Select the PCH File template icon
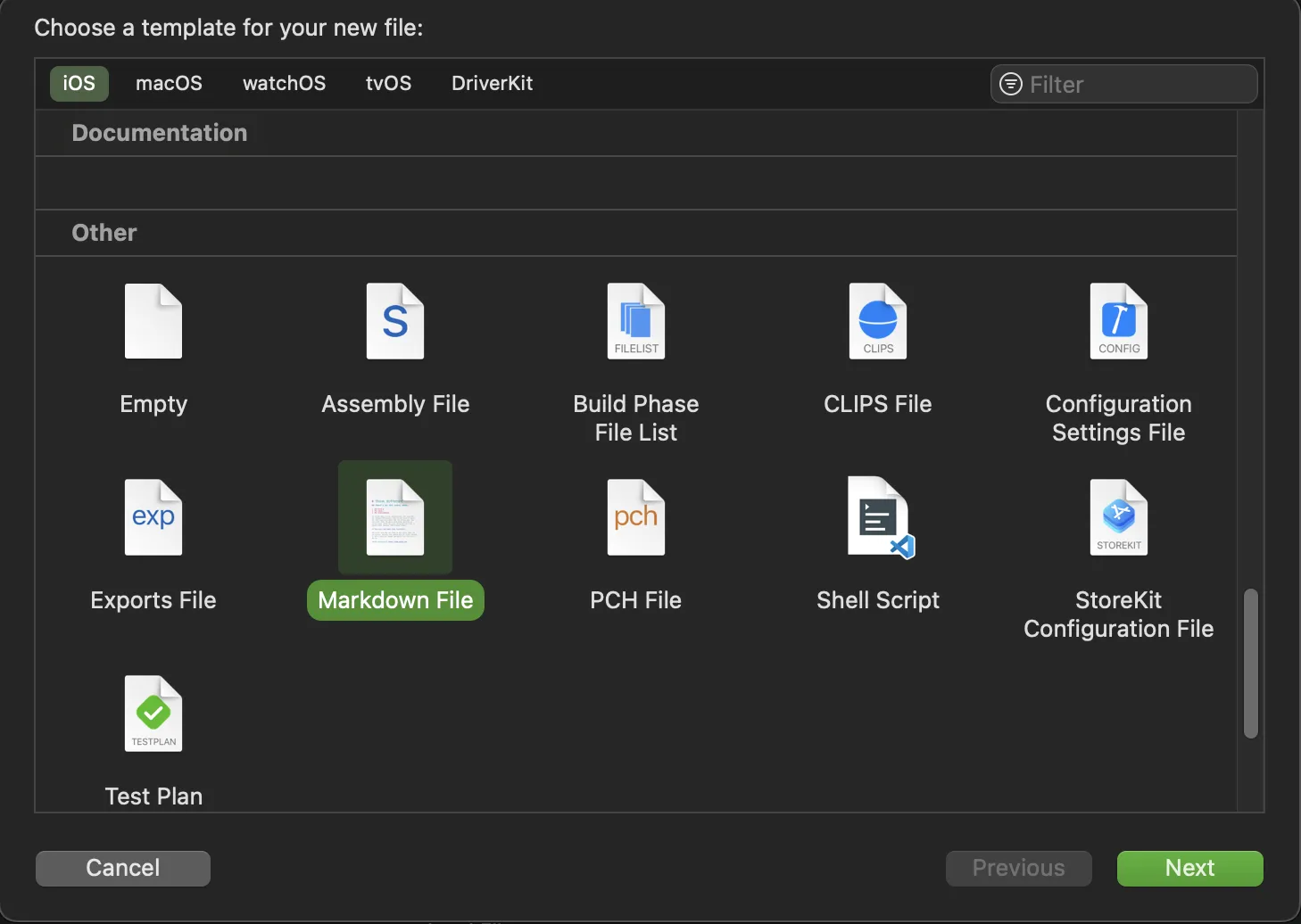Screen dimensions: 1301x924 (636, 518)
